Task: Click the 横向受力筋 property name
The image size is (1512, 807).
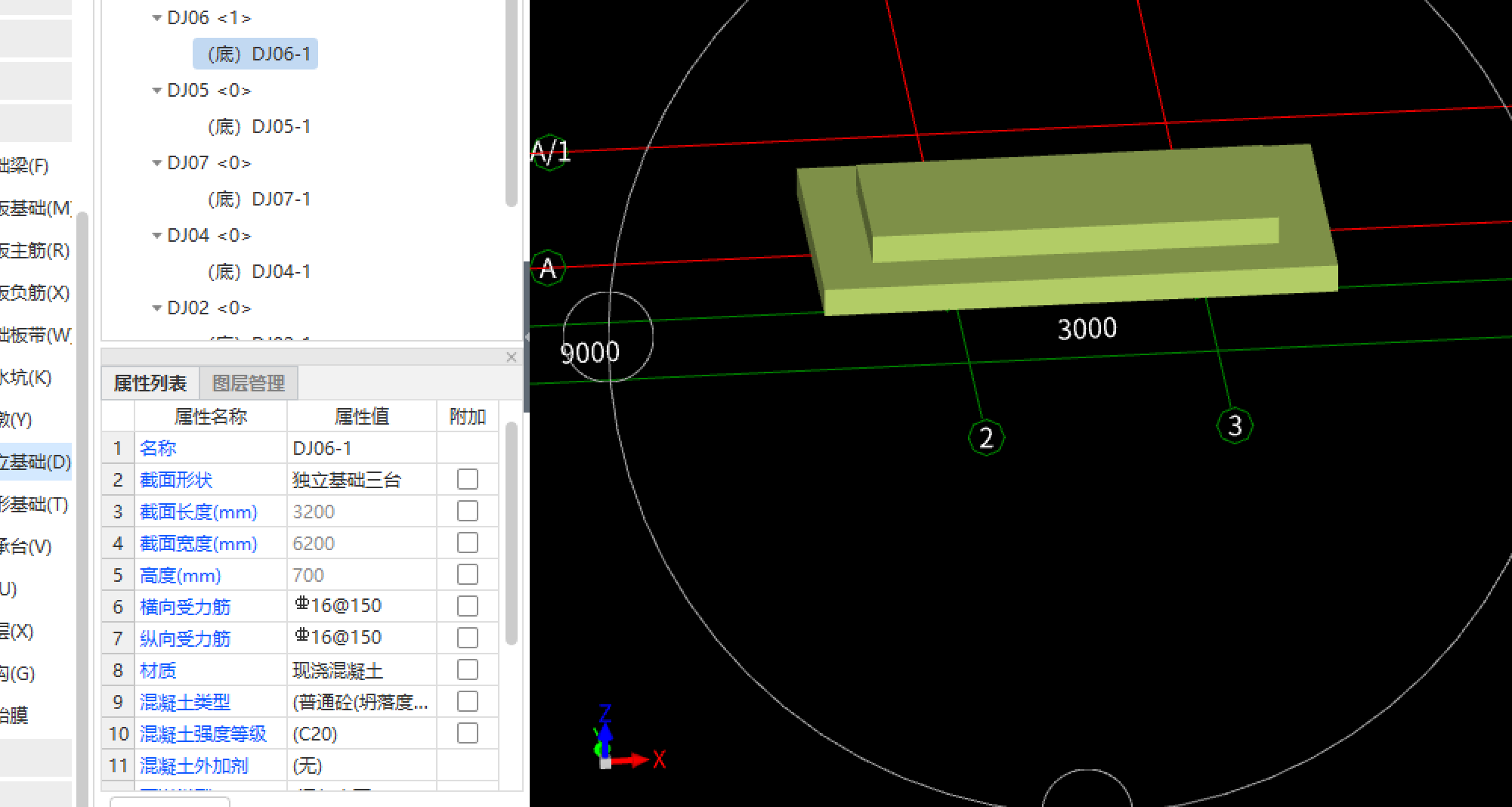Action: pos(185,607)
